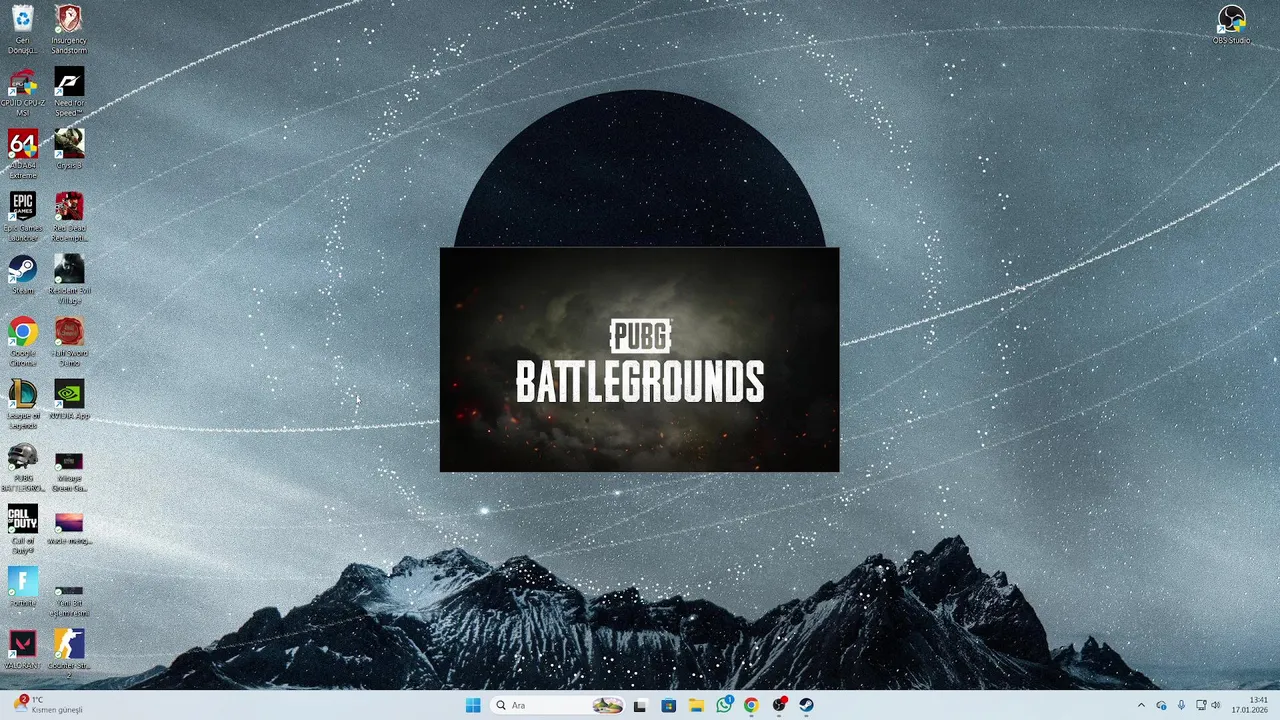Open network settings from the system tray
The image size is (1280, 720).
[x=1201, y=705]
